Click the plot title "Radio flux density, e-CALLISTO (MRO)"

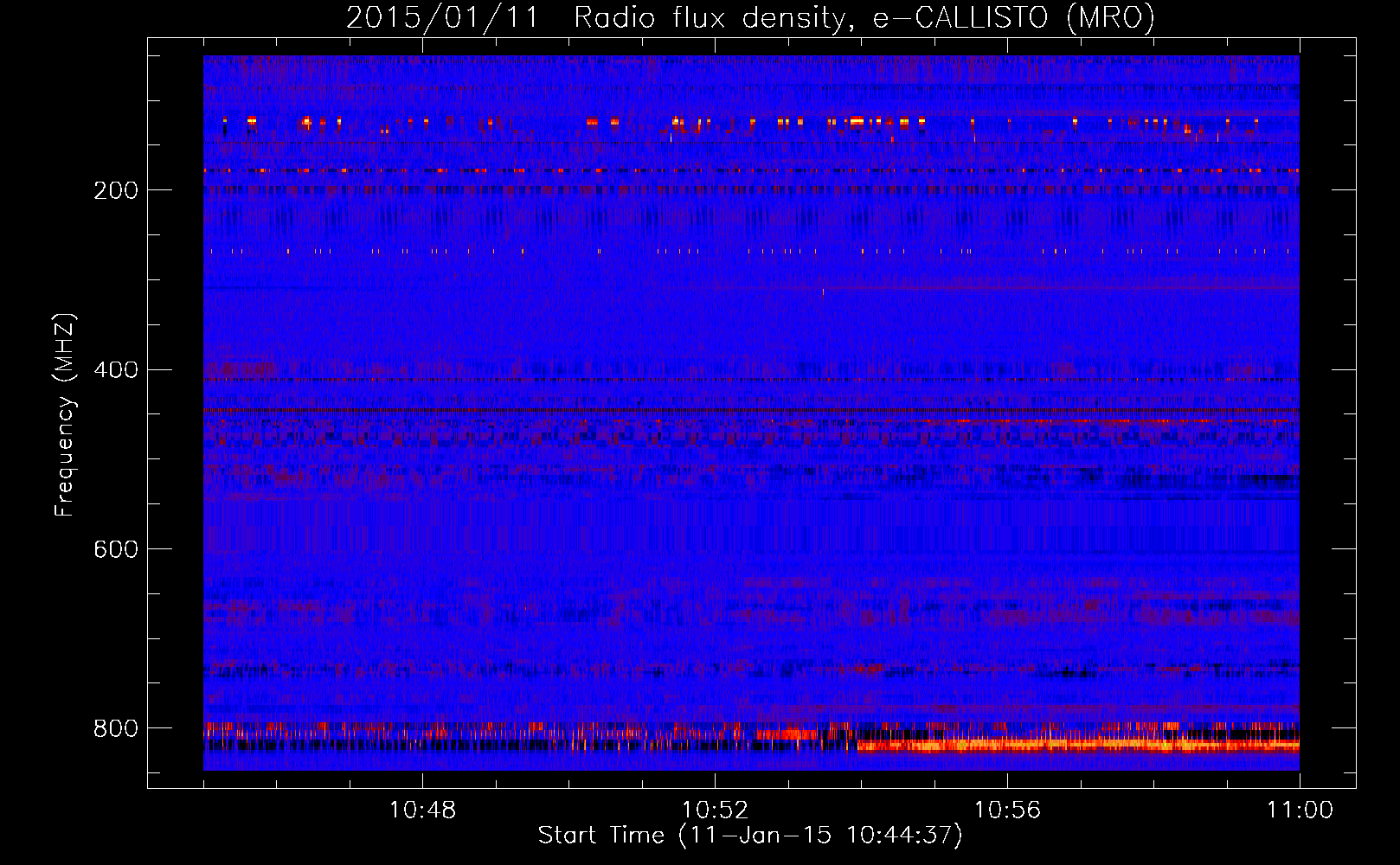coord(864,17)
